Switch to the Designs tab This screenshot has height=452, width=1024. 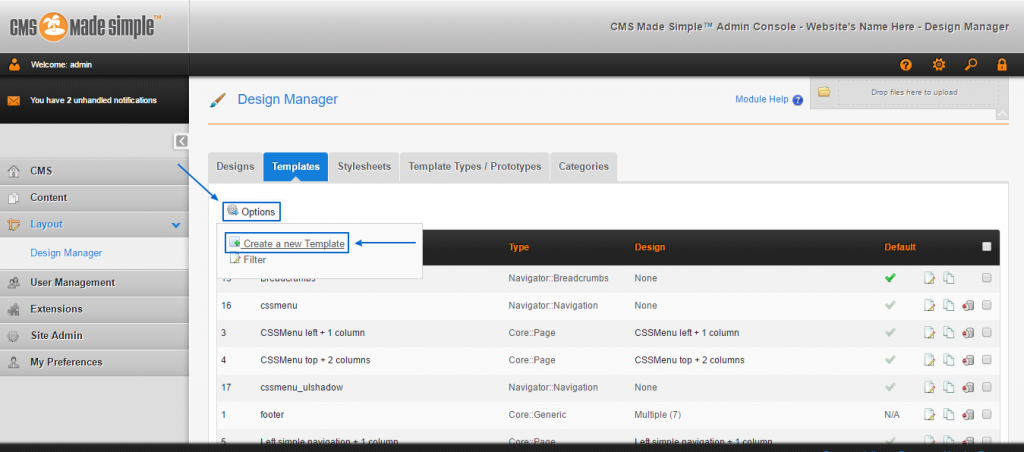coord(235,167)
